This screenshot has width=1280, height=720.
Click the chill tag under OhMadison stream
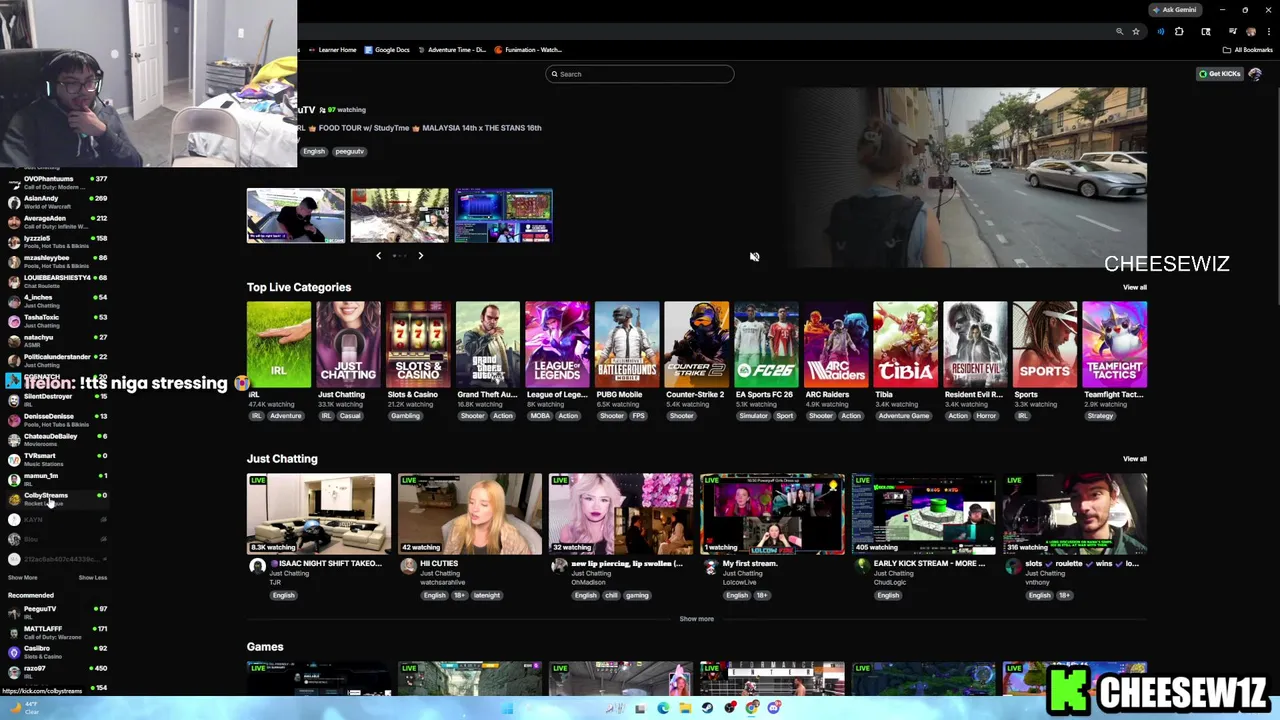pyautogui.click(x=611, y=596)
